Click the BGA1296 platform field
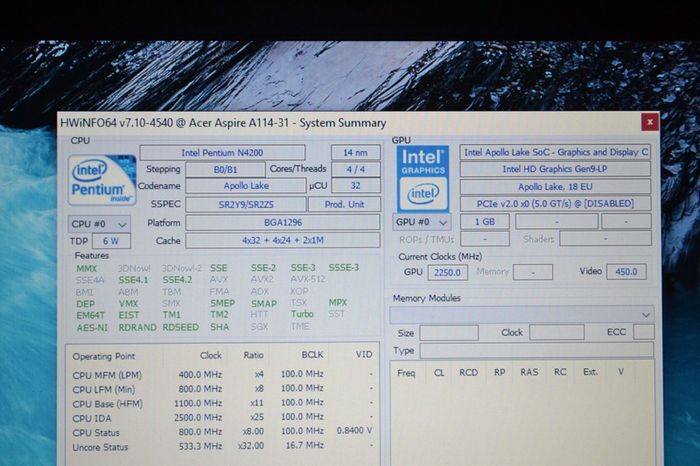Viewport: 700px width, 466px height. 283,222
